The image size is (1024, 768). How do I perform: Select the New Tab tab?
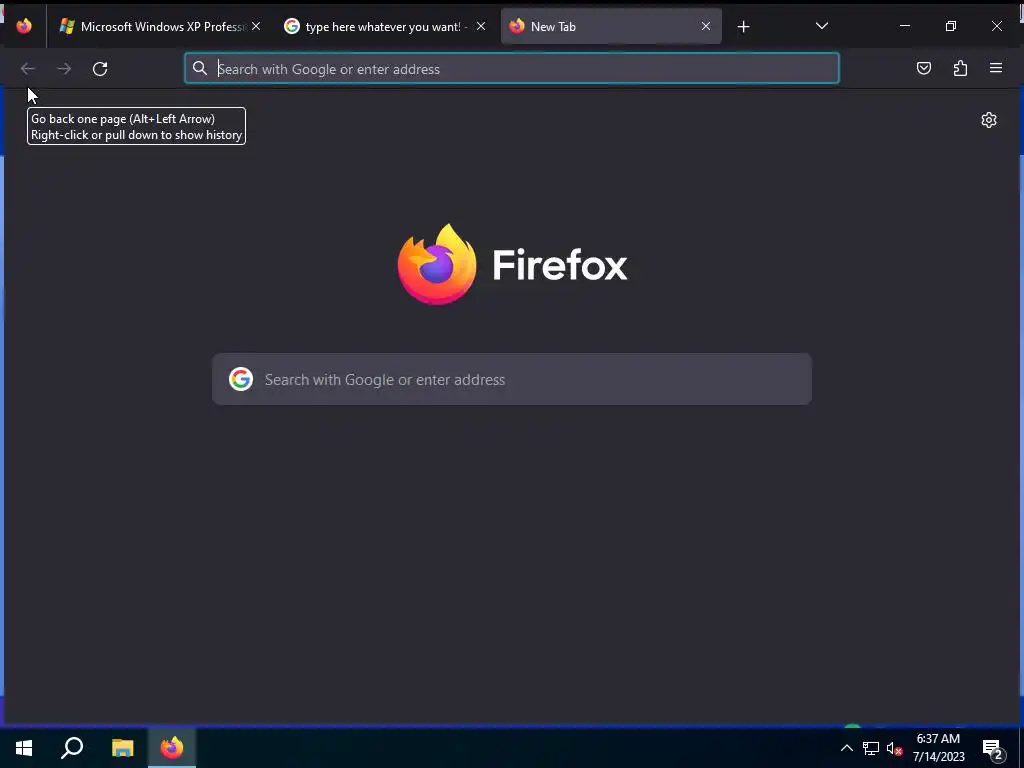[611, 26]
